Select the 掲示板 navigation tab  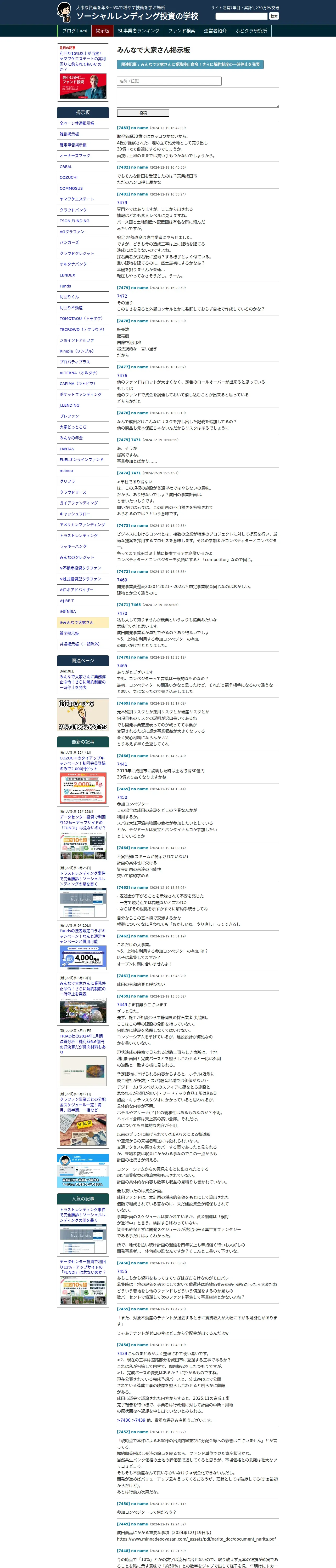pyautogui.click(x=102, y=31)
